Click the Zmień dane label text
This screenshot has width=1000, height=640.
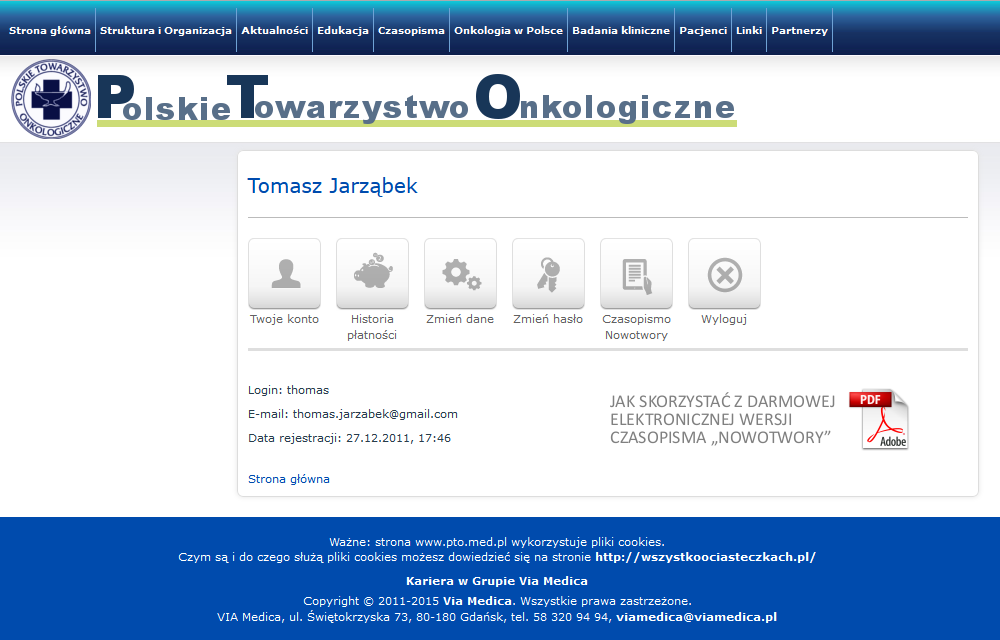pyautogui.click(x=460, y=319)
